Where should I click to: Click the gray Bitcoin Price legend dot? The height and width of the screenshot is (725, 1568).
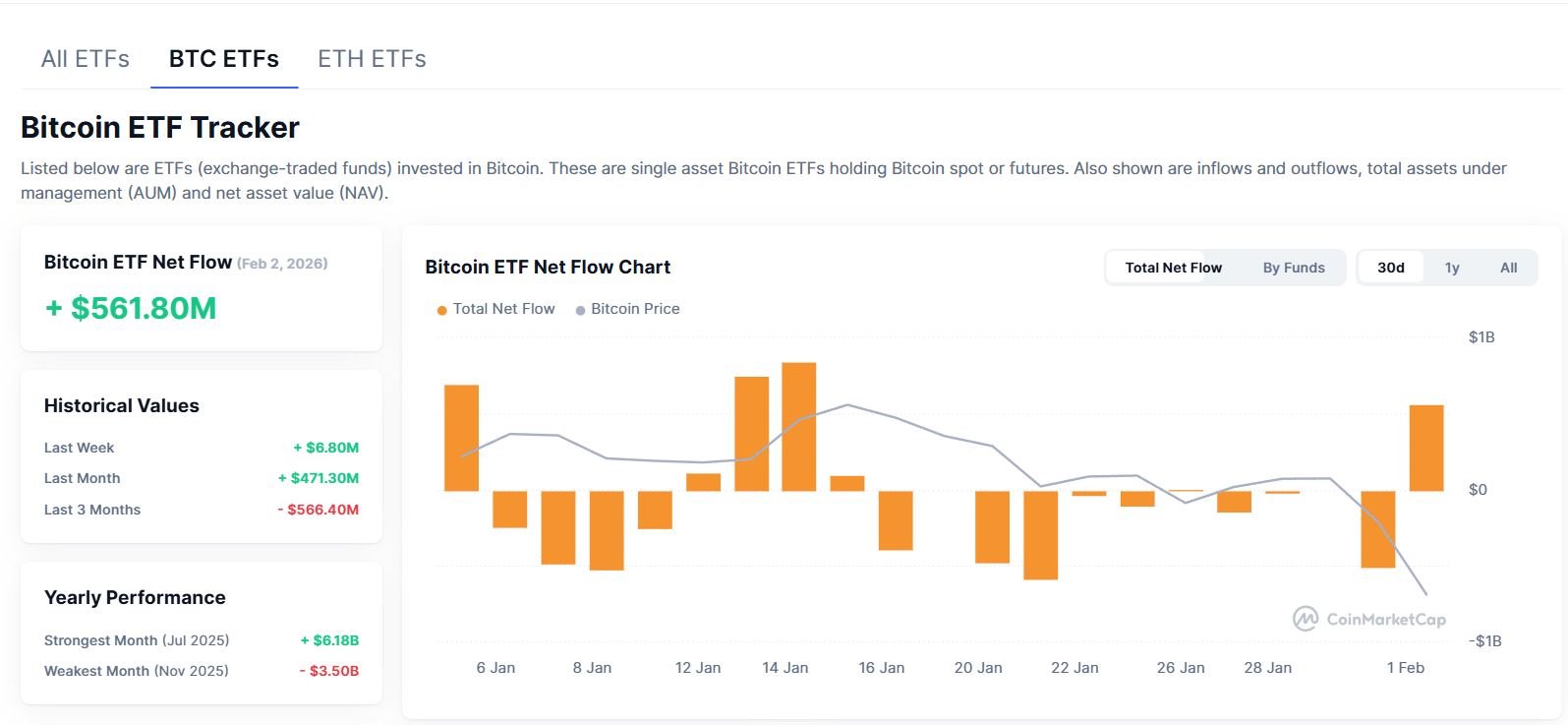pos(580,310)
